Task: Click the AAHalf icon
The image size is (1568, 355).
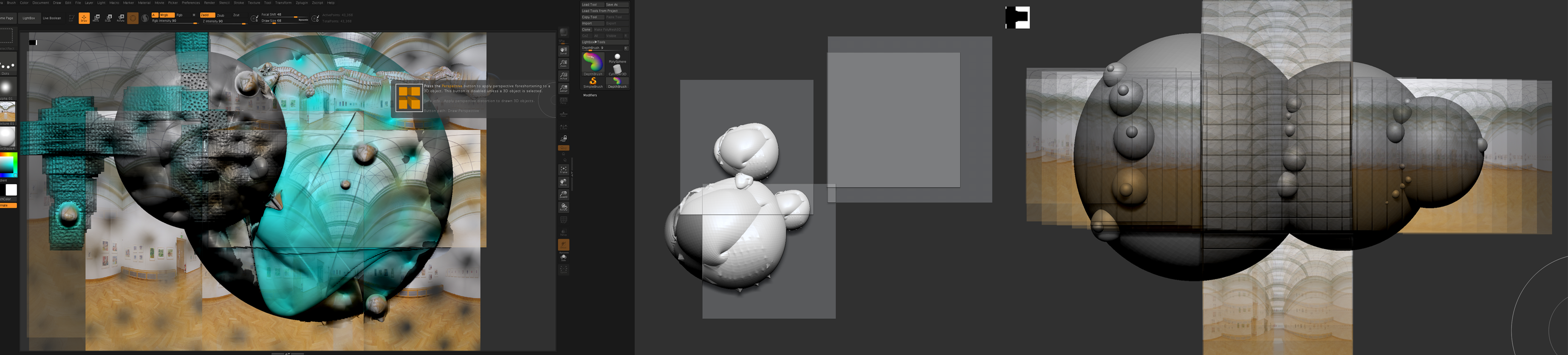Action: 564,88
